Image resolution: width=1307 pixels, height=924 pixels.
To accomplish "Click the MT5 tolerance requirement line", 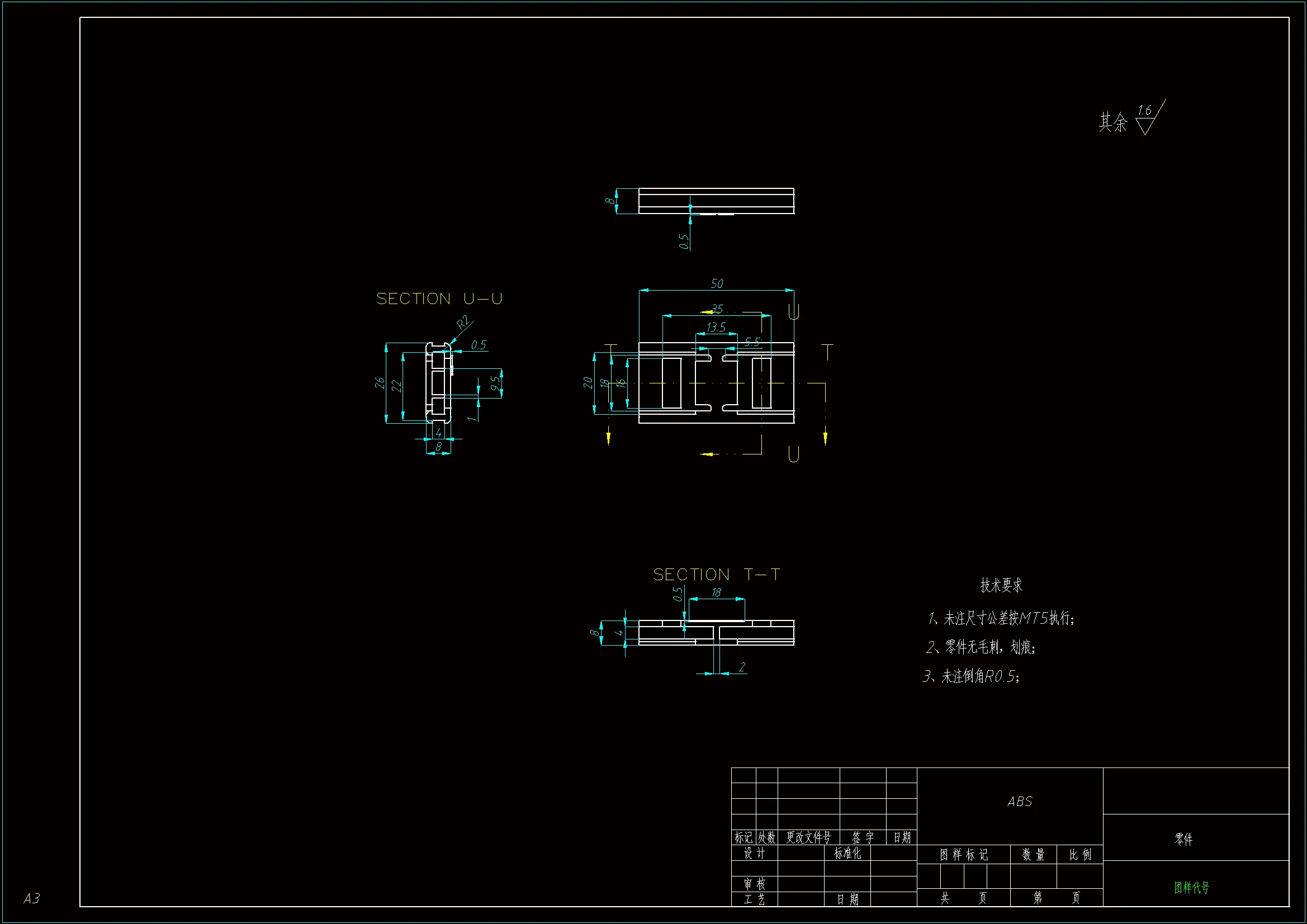I will click(1001, 618).
